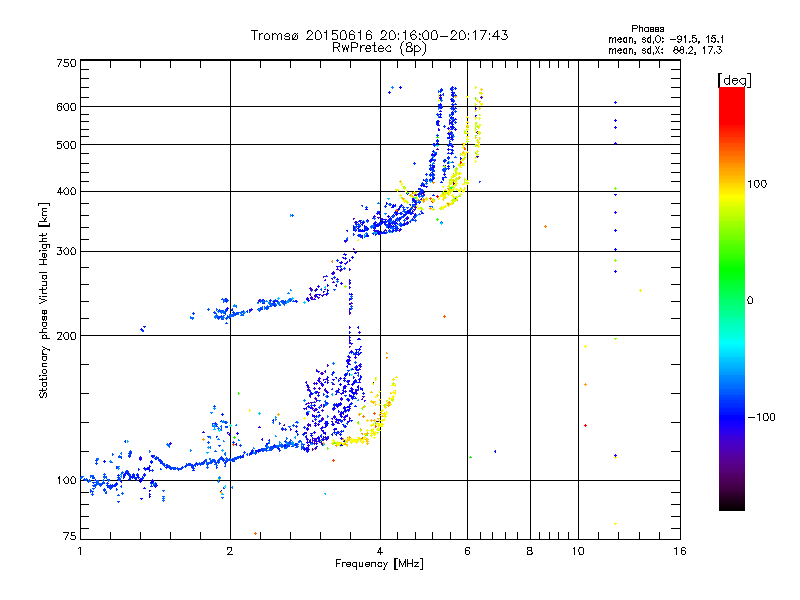The height and width of the screenshot is (600, 800).
Task: Click the x-axis tick label '16'
Action: pos(680,551)
